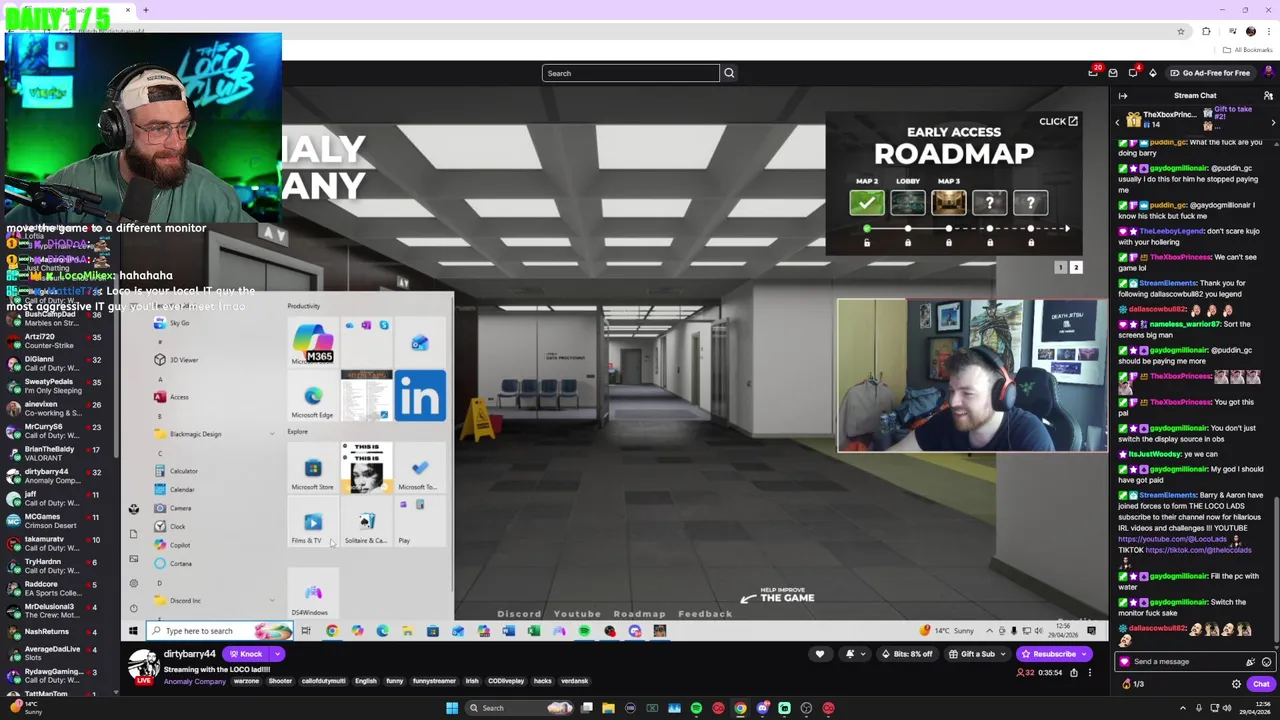Open DS4Windows tile in Start menu
The width and height of the screenshot is (1280, 720).
[x=312, y=594]
